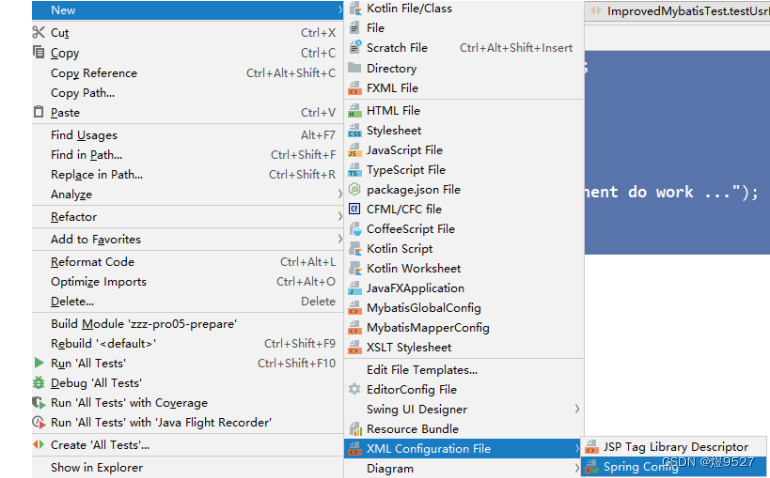
Task: Click the Cut scissors icon
Action: [x=38, y=32]
